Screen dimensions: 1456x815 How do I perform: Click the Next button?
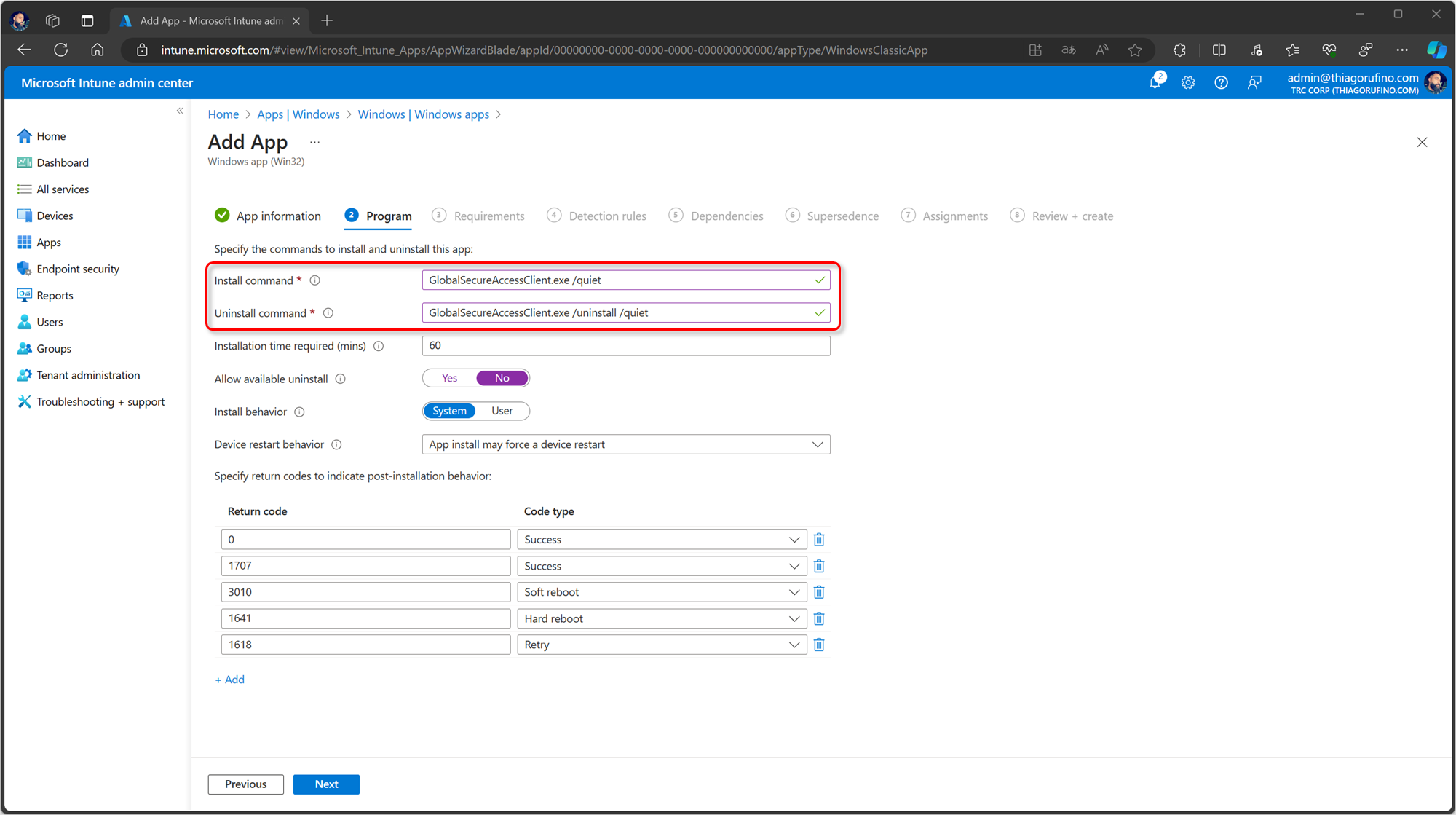[326, 784]
